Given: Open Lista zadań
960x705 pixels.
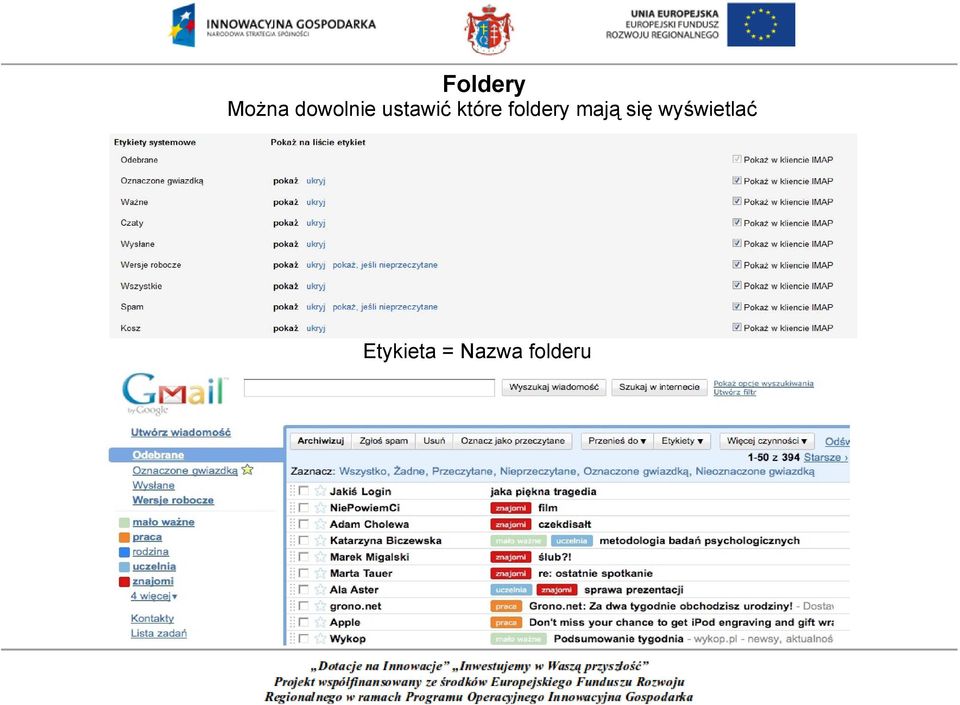Looking at the screenshot, I should 159,633.
